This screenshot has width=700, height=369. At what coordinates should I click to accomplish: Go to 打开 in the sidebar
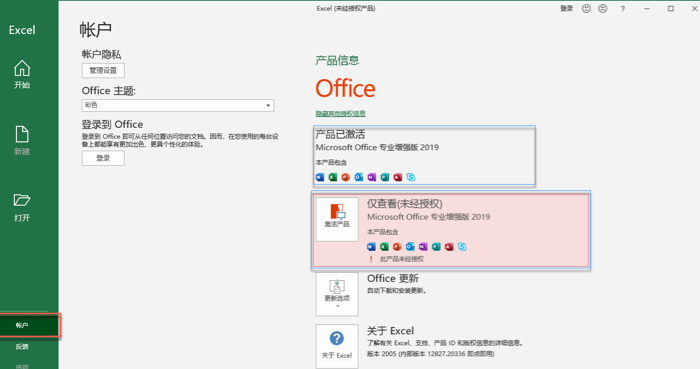(22, 207)
